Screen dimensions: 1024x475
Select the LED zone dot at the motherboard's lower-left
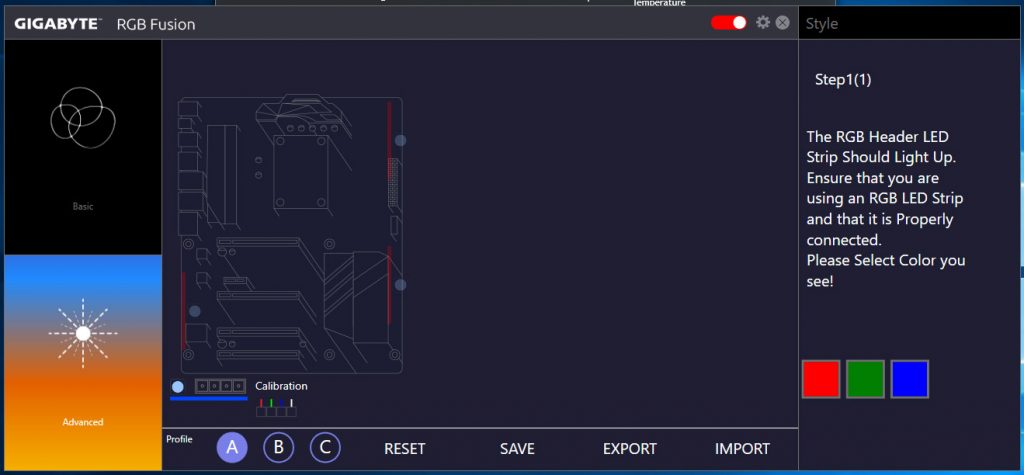tap(195, 311)
